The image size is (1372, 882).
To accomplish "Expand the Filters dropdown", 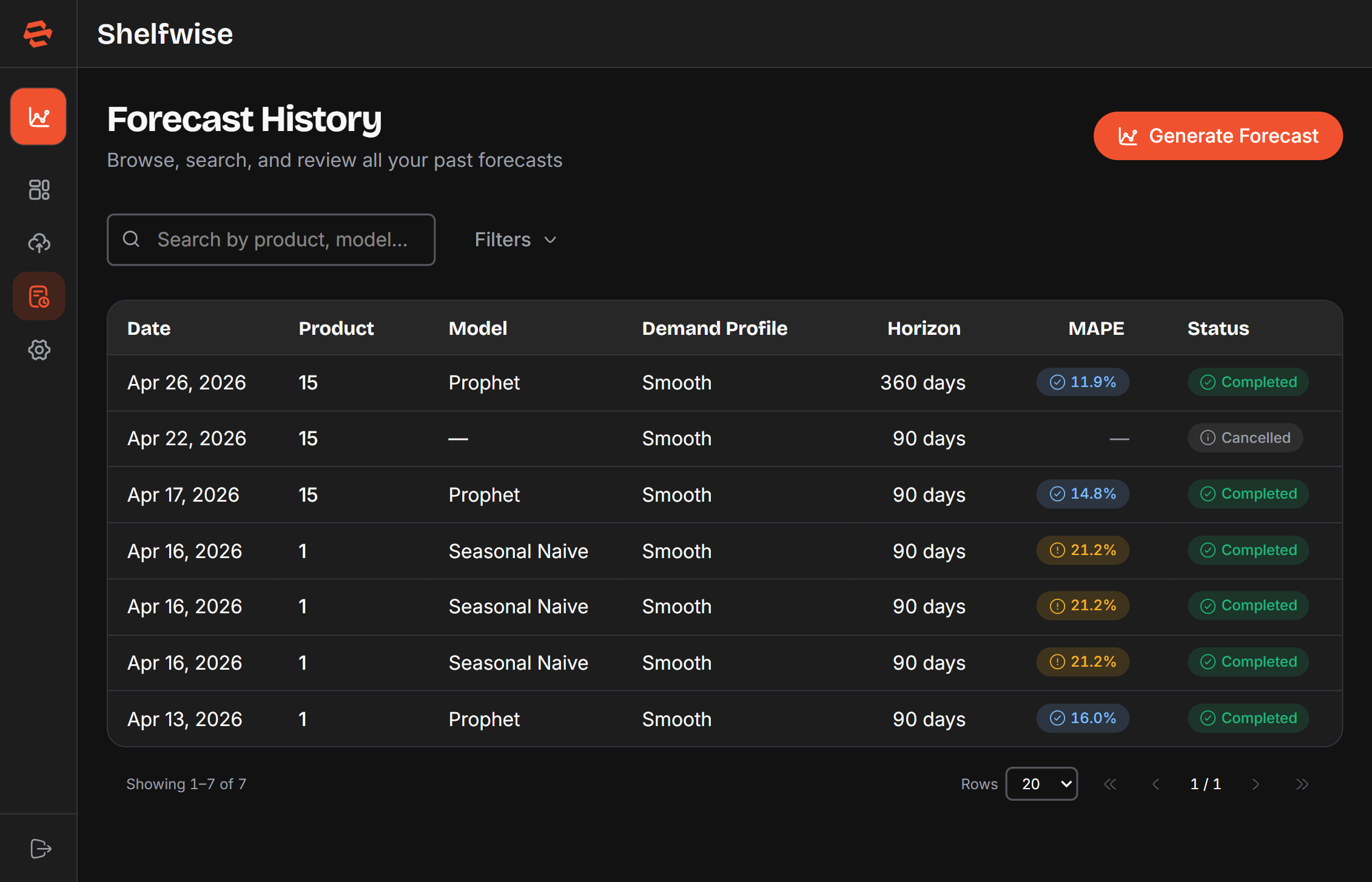I will [x=516, y=240].
